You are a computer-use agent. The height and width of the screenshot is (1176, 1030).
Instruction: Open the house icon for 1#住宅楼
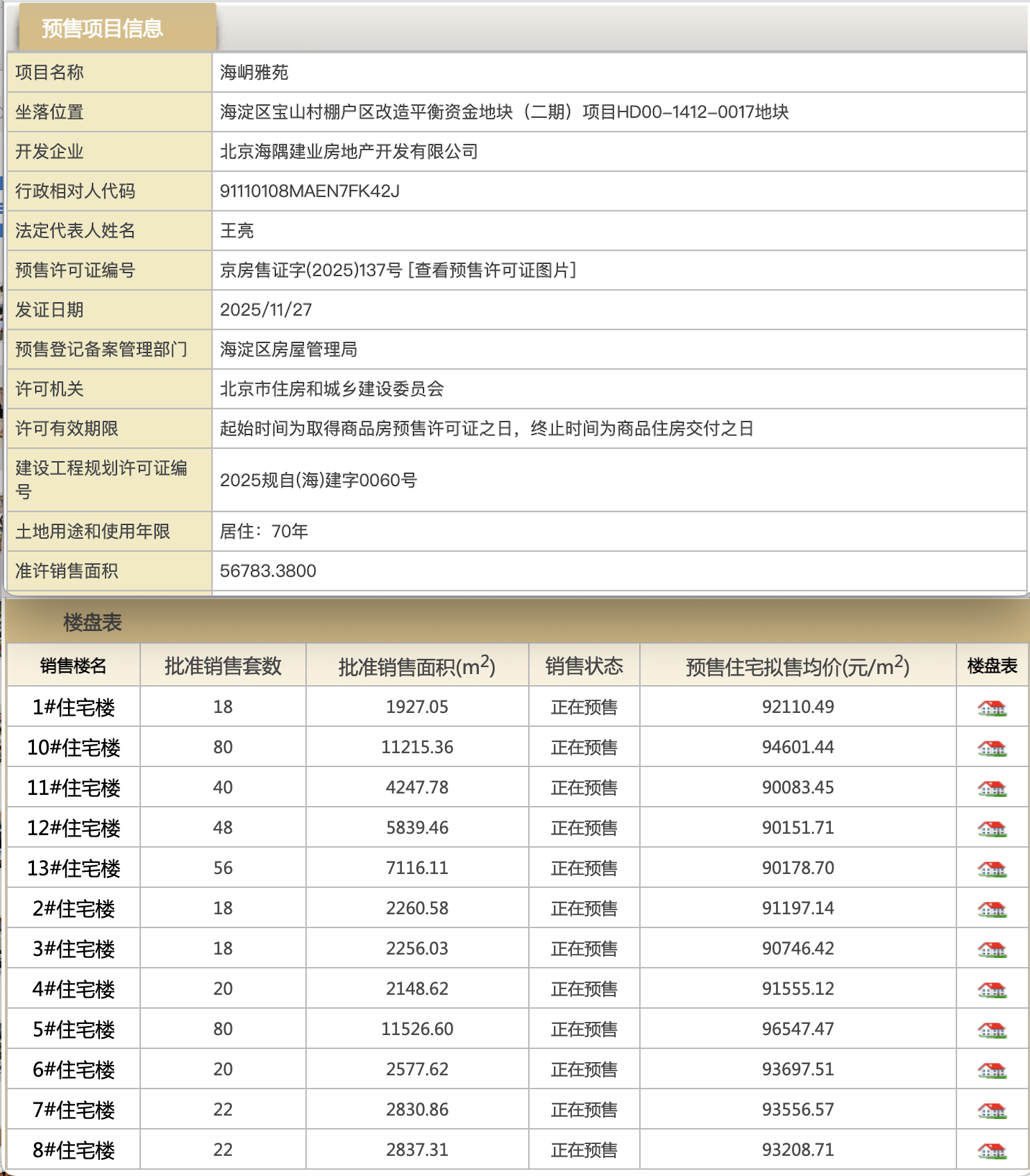click(992, 708)
